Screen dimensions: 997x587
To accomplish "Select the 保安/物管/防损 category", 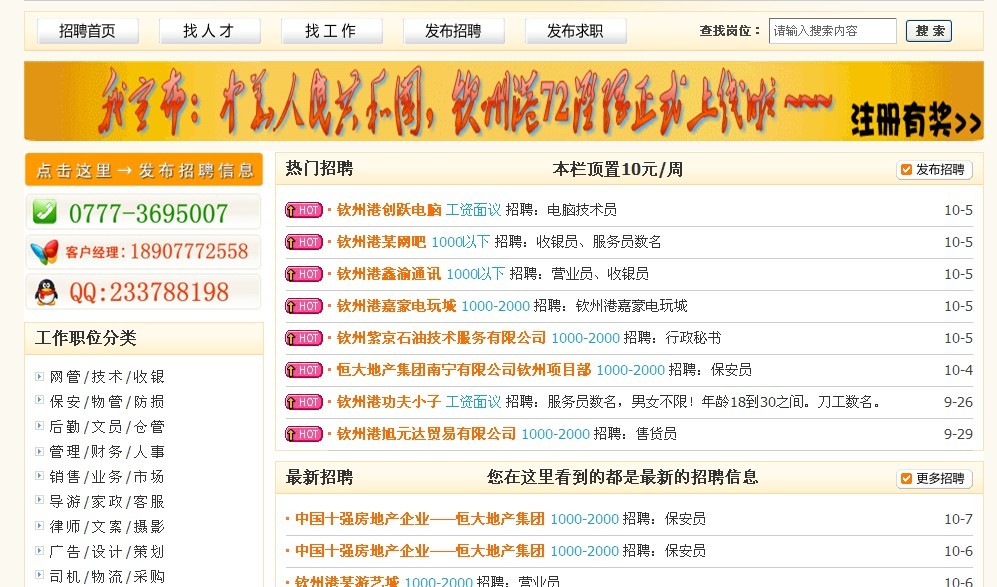I will tap(107, 401).
